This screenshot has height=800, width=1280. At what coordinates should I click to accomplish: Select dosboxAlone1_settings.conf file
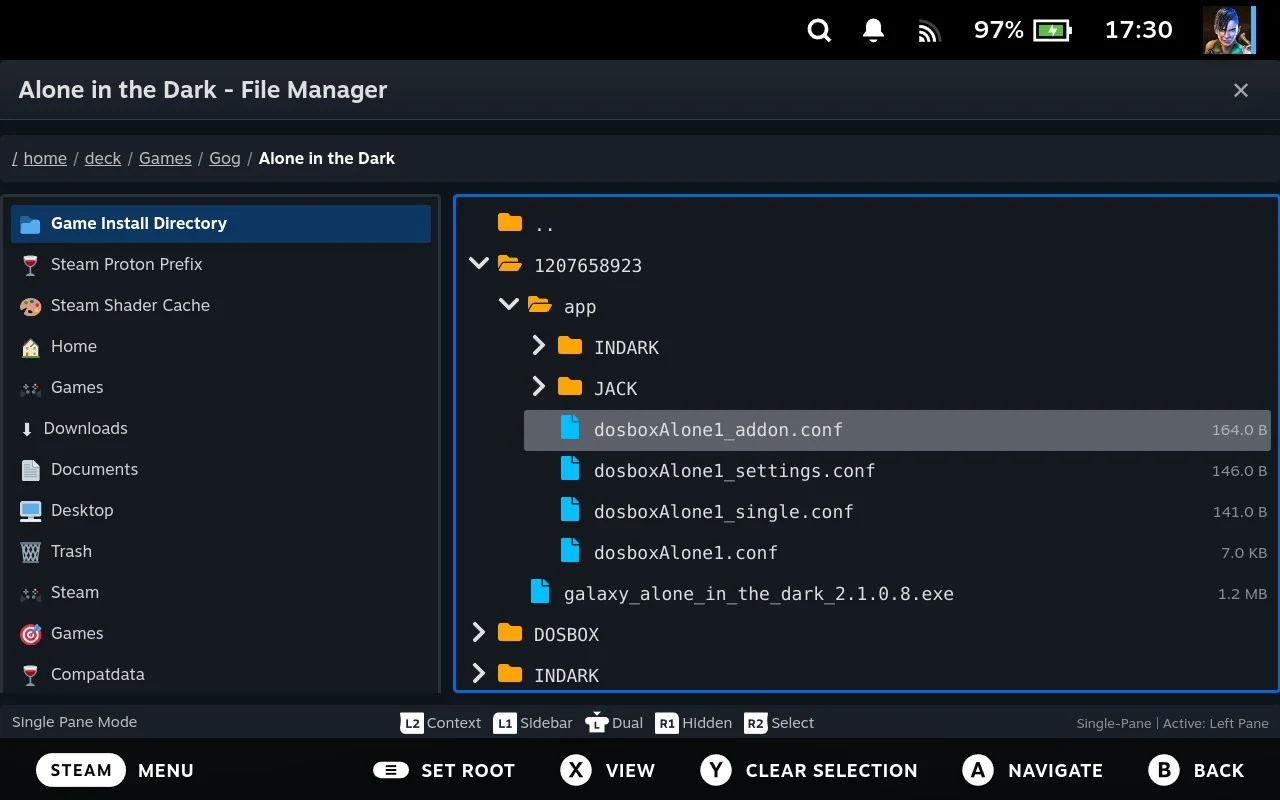pos(897,471)
